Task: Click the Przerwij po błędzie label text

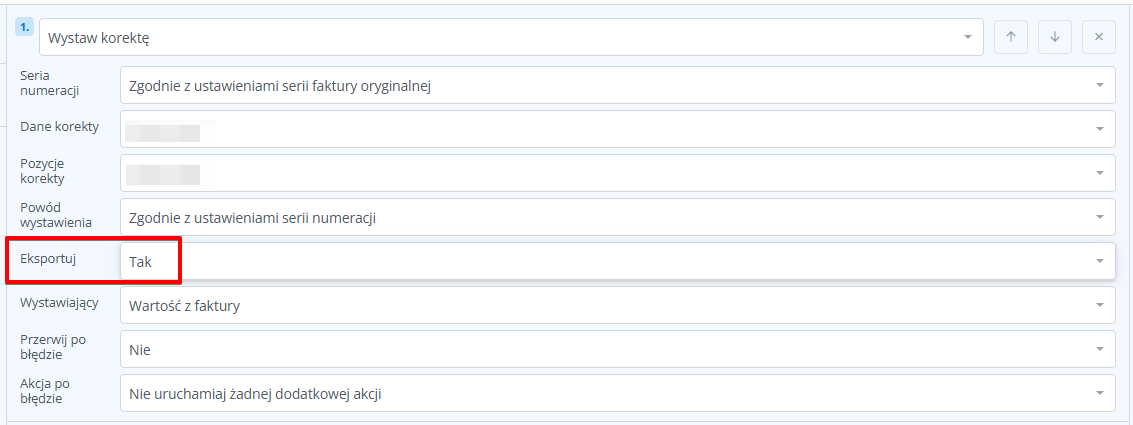Action: click(53, 346)
